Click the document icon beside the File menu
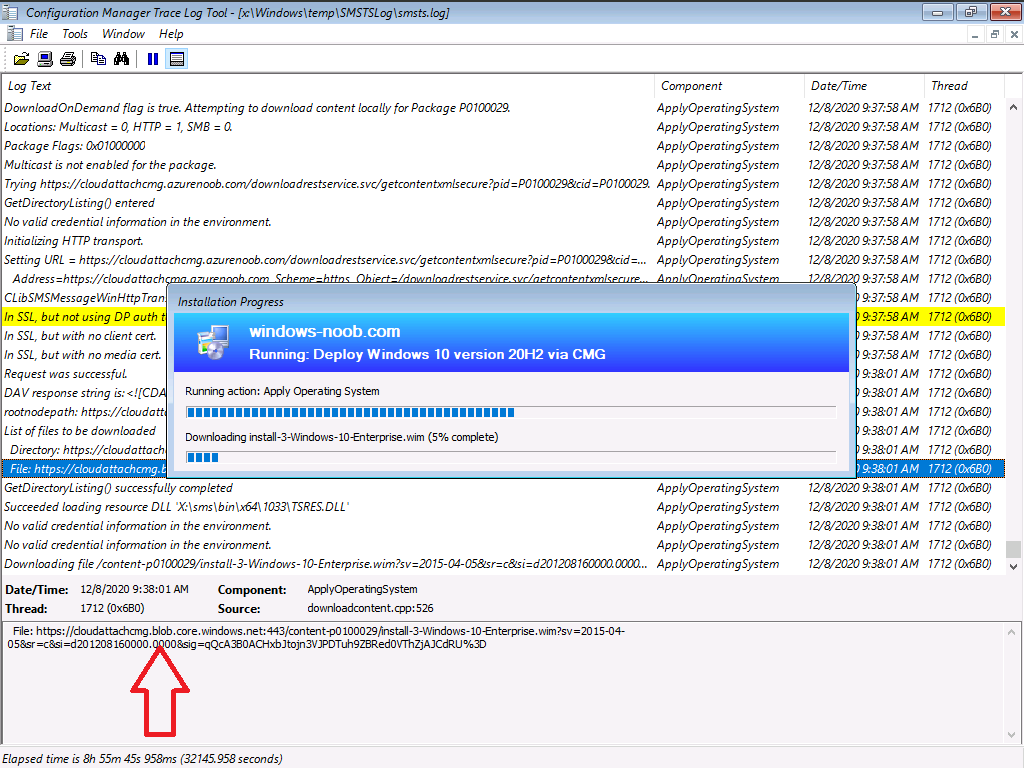 (14, 34)
